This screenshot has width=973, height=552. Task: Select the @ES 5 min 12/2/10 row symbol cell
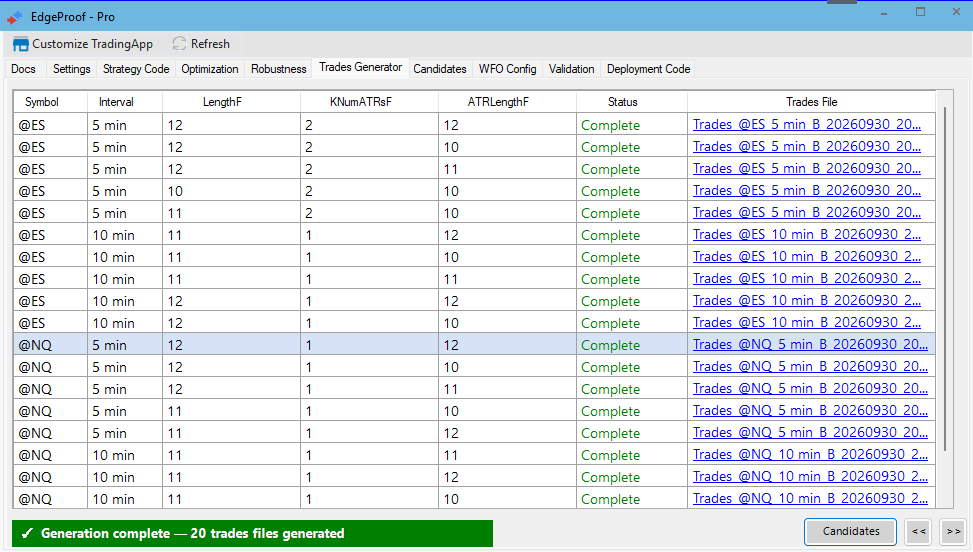(50, 147)
